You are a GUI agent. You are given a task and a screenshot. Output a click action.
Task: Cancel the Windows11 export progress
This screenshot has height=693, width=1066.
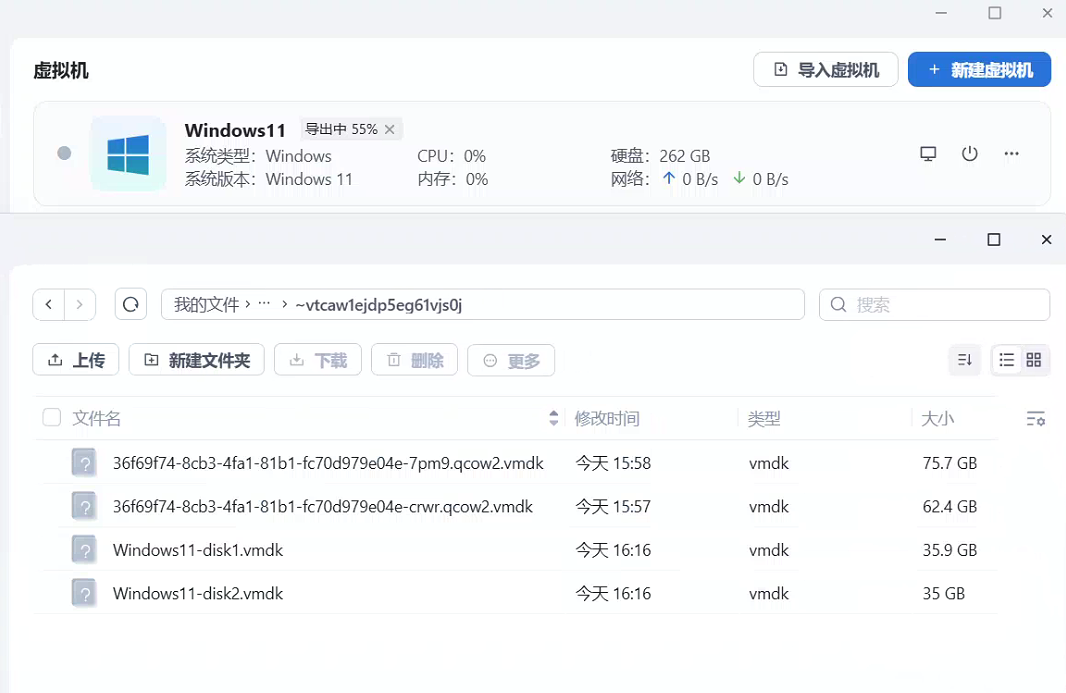pos(390,129)
